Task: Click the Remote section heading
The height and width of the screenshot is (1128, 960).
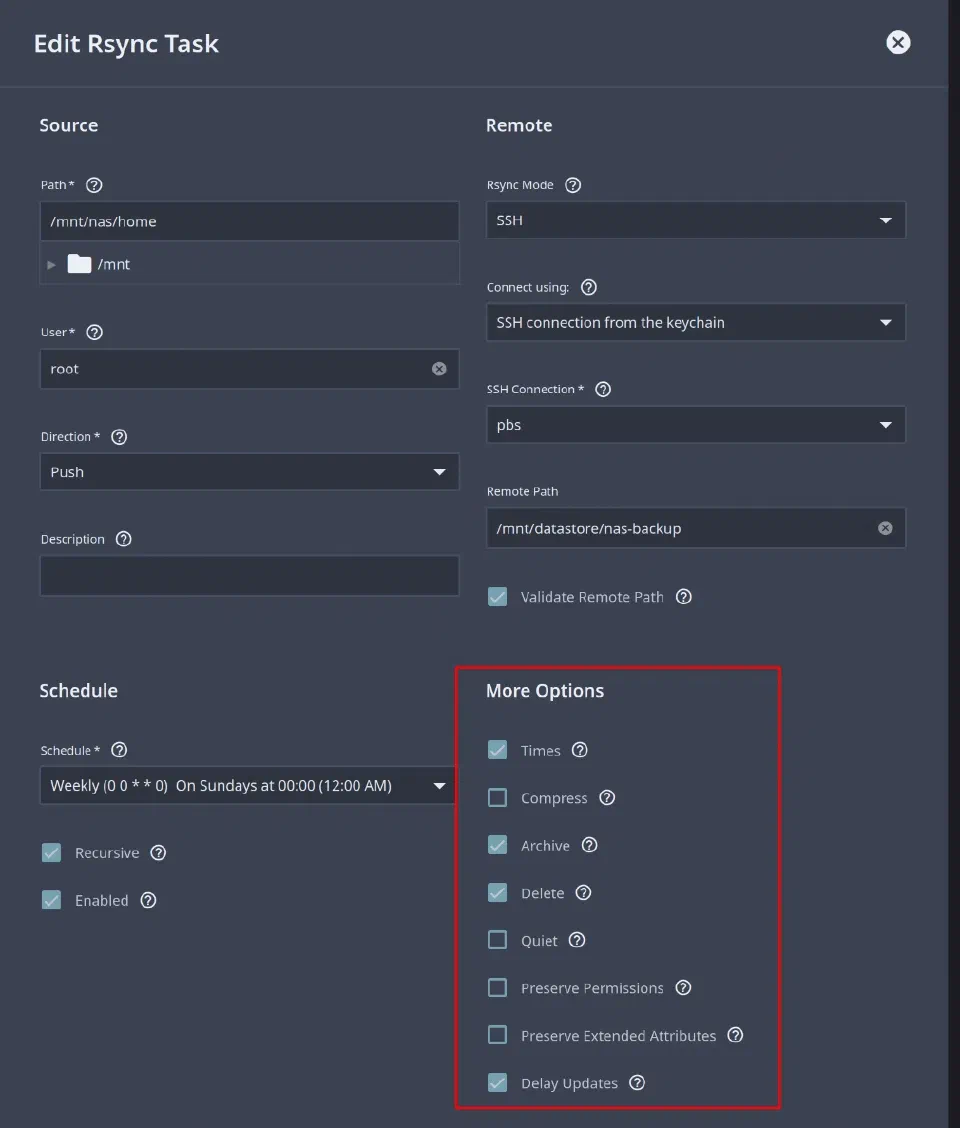Action: coord(519,125)
